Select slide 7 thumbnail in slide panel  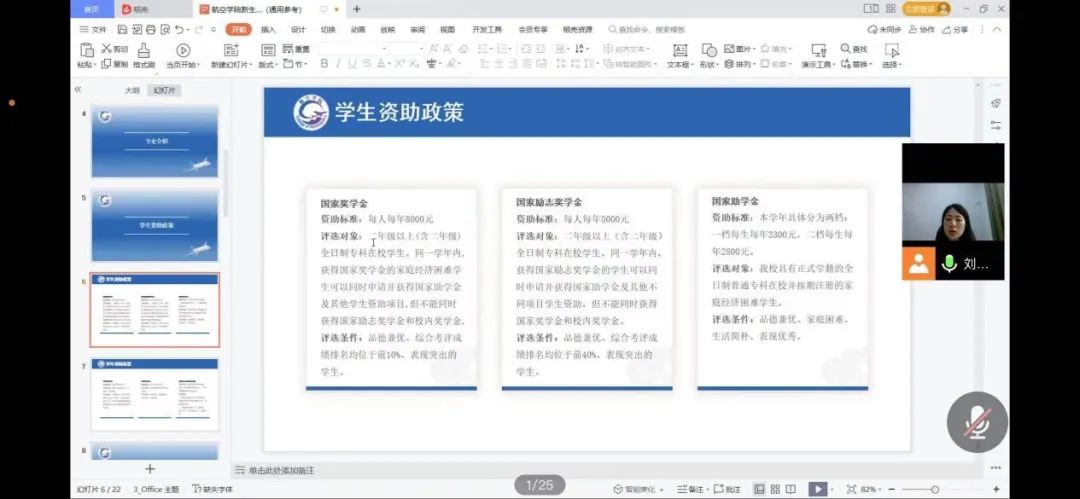point(154,394)
